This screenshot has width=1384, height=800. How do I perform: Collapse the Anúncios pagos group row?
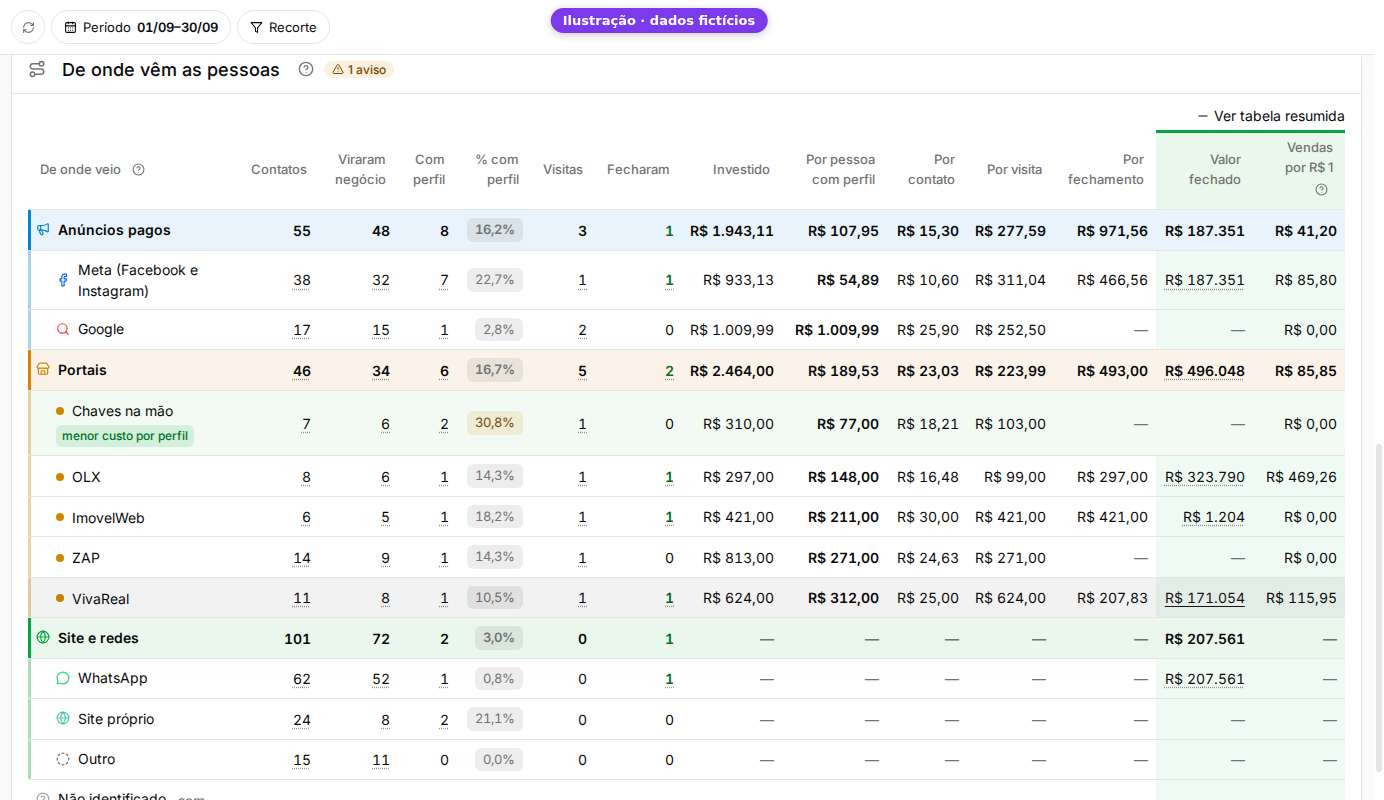pyautogui.click(x=686, y=230)
